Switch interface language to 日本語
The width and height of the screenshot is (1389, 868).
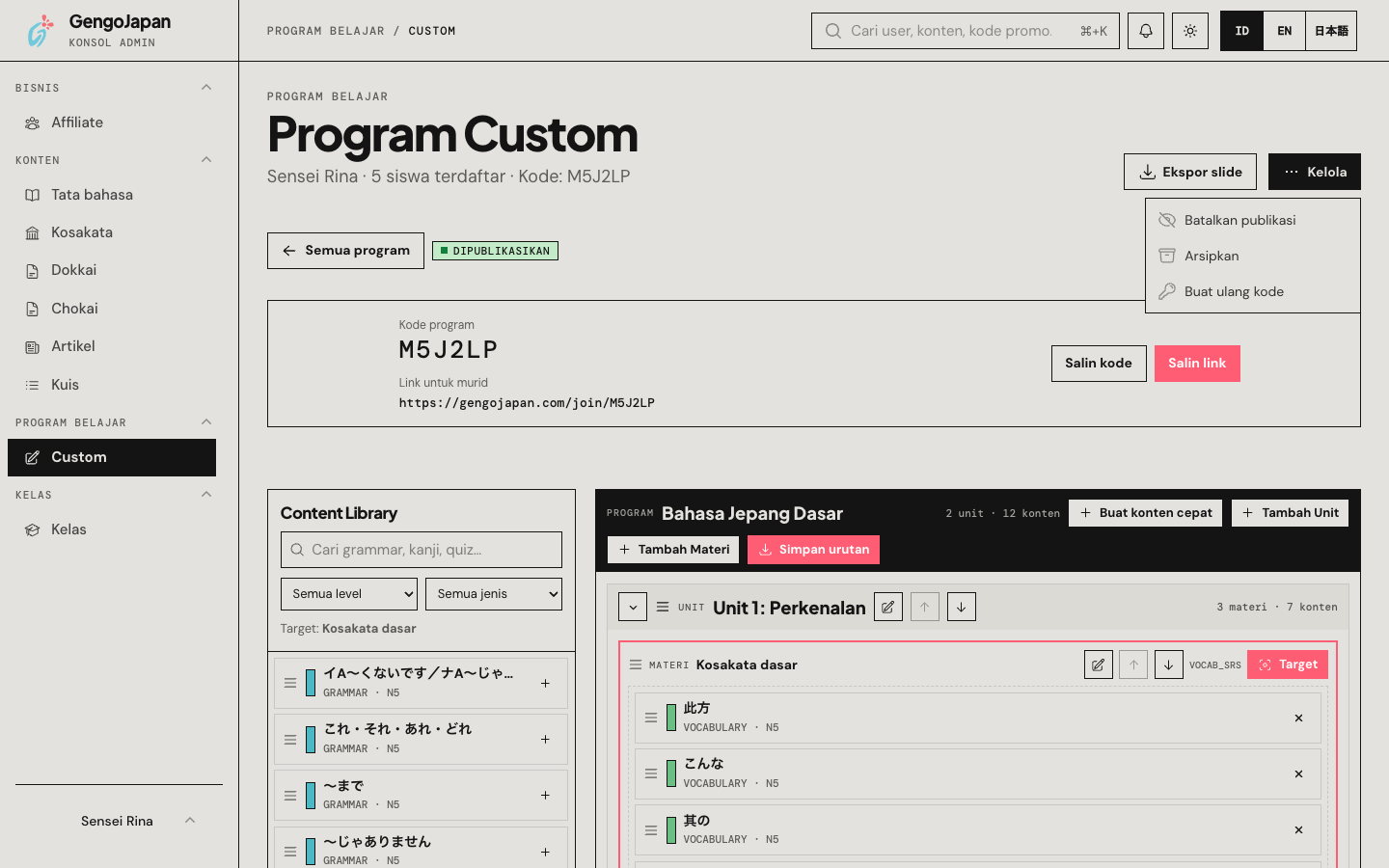1331,31
